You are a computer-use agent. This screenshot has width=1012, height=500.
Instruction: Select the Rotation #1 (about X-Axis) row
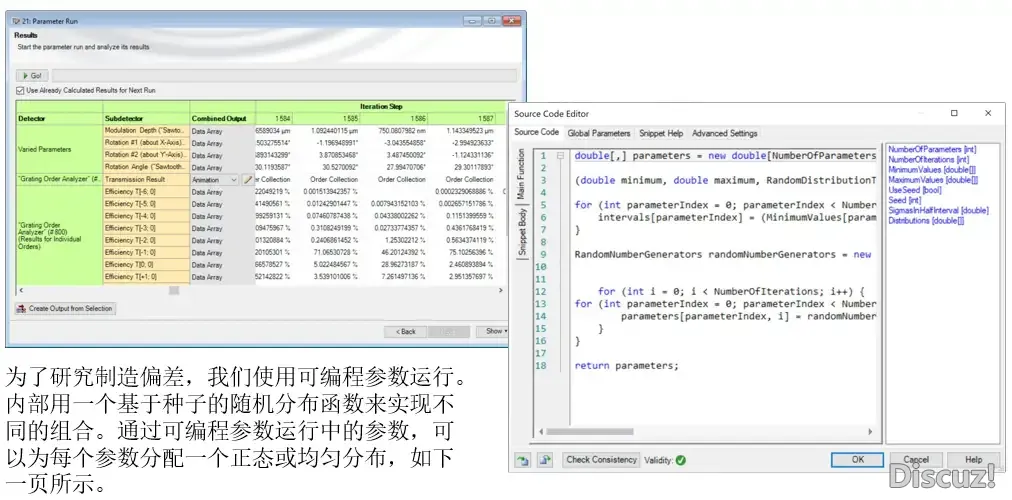click(x=146, y=143)
